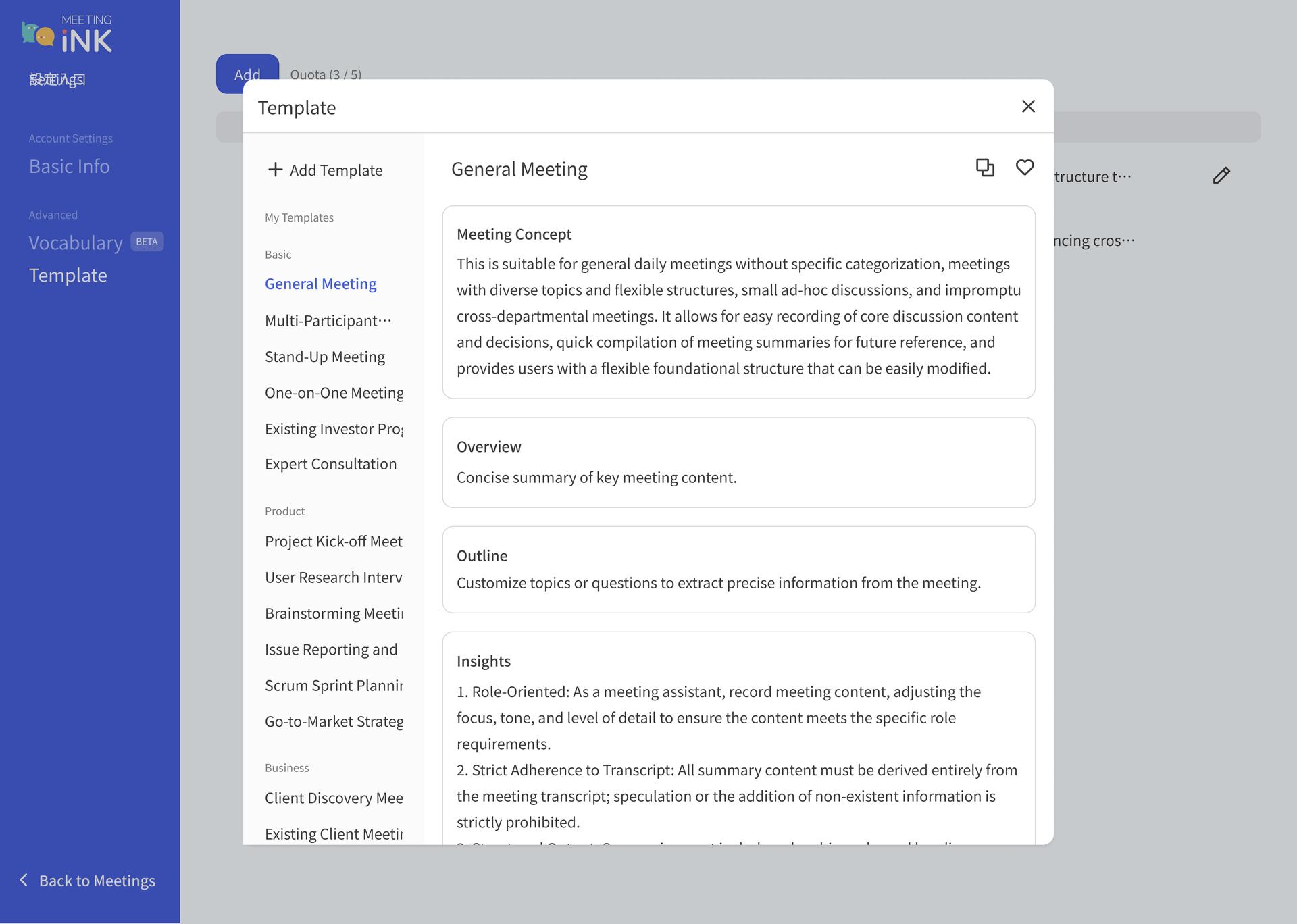
Task: Select Template in the Advanced sidebar section
Action: pos(68,275)
